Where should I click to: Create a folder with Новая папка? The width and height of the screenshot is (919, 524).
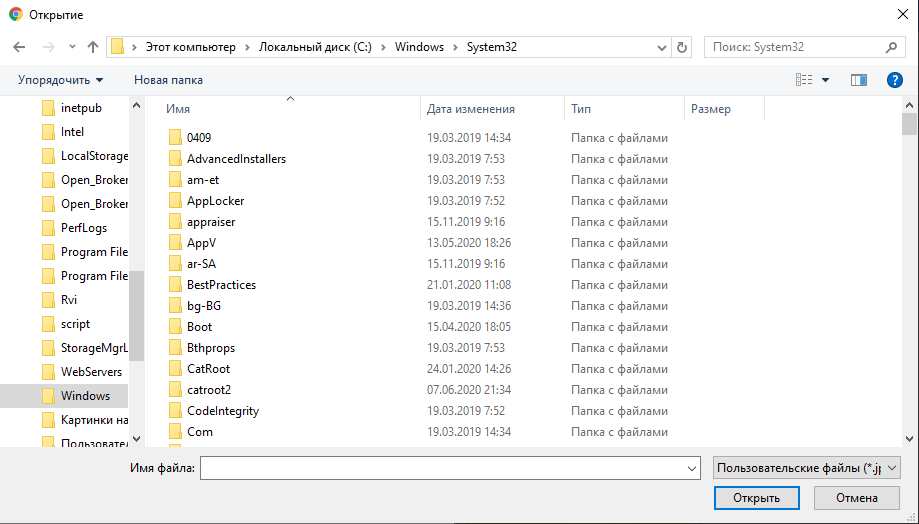[x=168, y=80]
